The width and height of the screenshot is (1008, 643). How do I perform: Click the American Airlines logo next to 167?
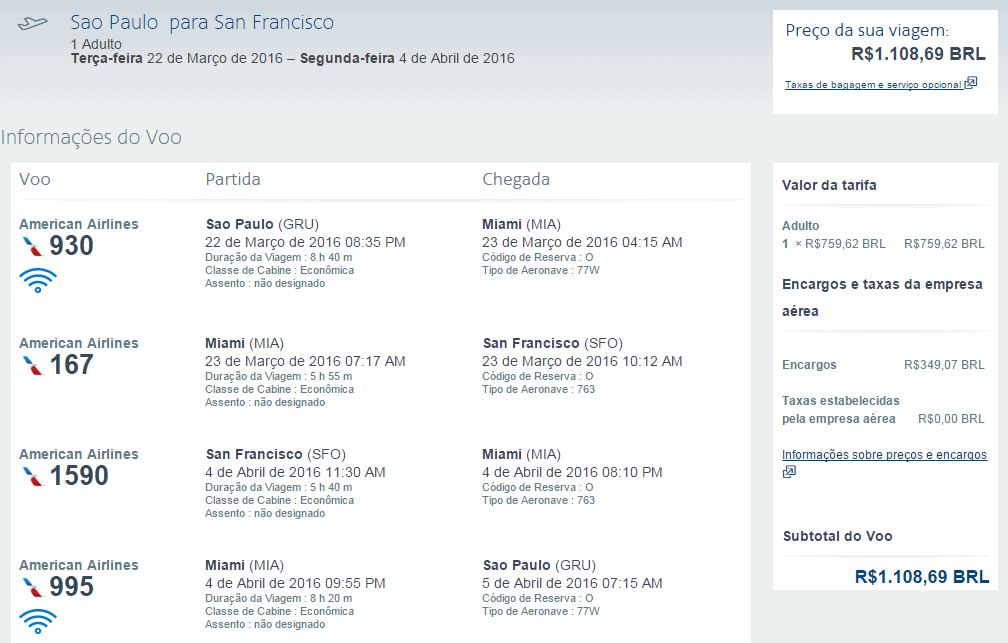pyautogui.click(x=32, y=365)
